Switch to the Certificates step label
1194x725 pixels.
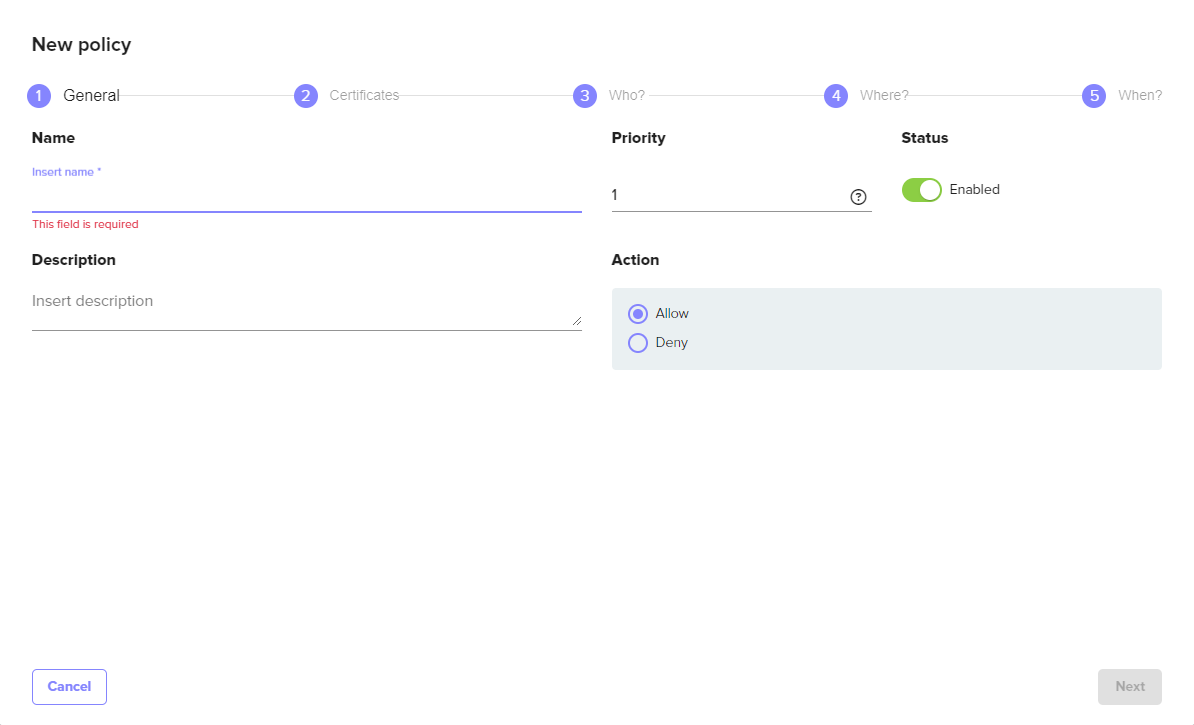coord(364,96)
